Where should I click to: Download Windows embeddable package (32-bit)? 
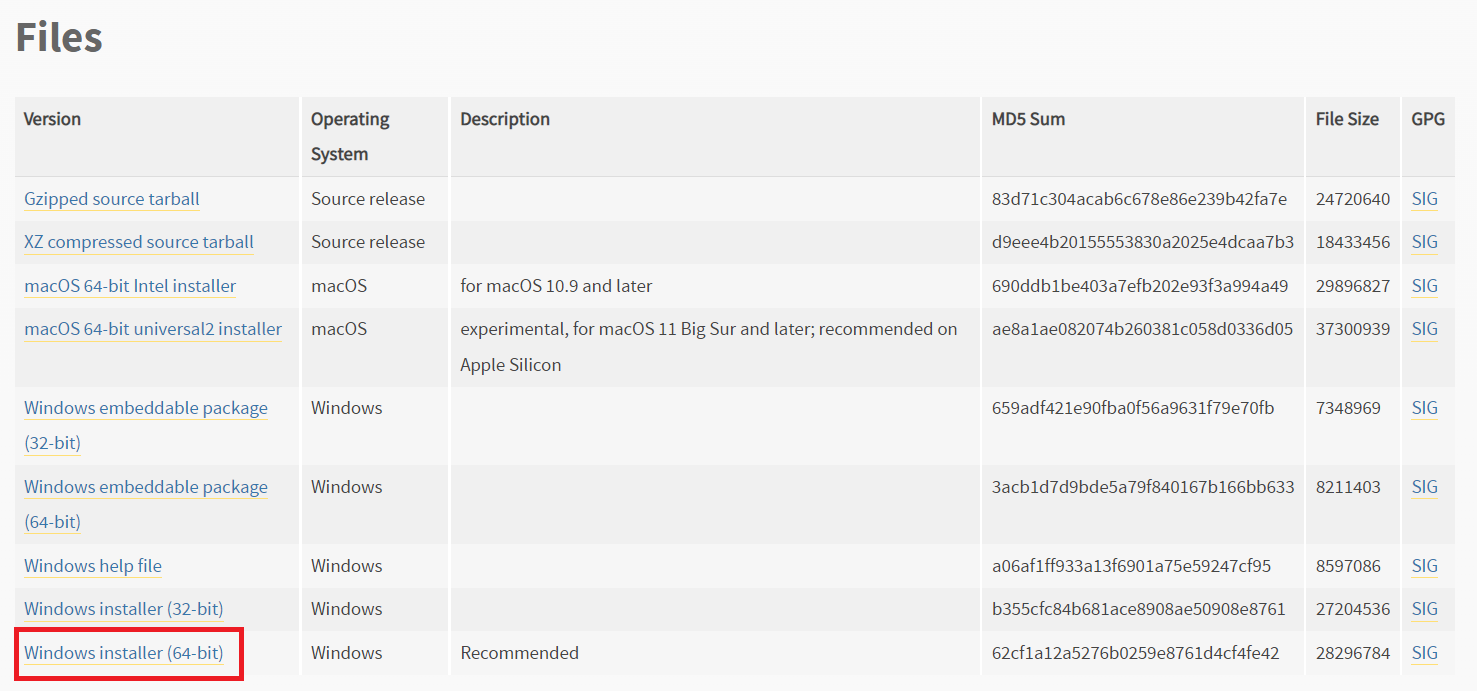point(145,408)
